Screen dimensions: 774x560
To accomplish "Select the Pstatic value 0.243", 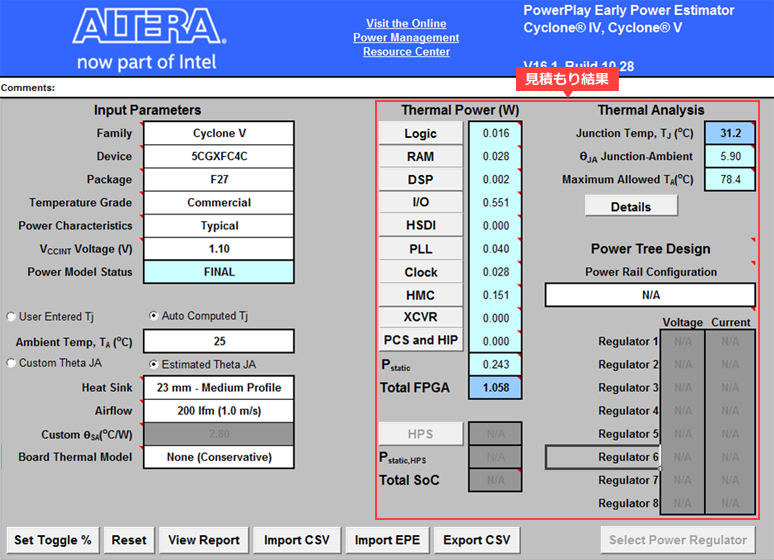I will coord(496,364).
